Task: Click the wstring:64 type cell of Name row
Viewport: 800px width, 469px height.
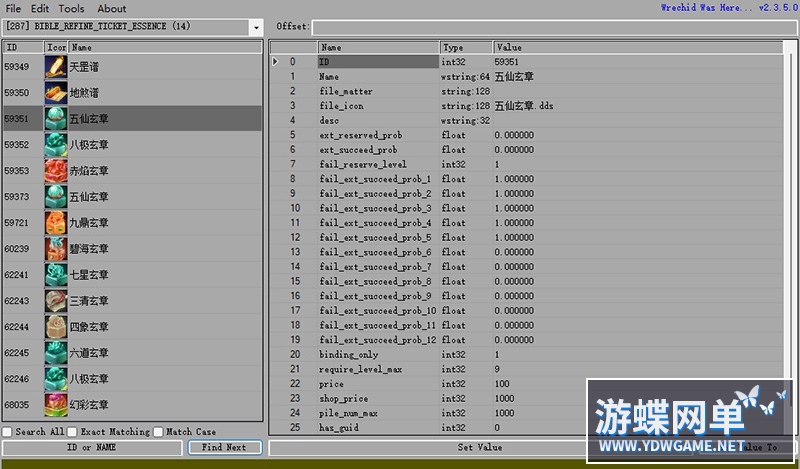Action: point(466,77)
